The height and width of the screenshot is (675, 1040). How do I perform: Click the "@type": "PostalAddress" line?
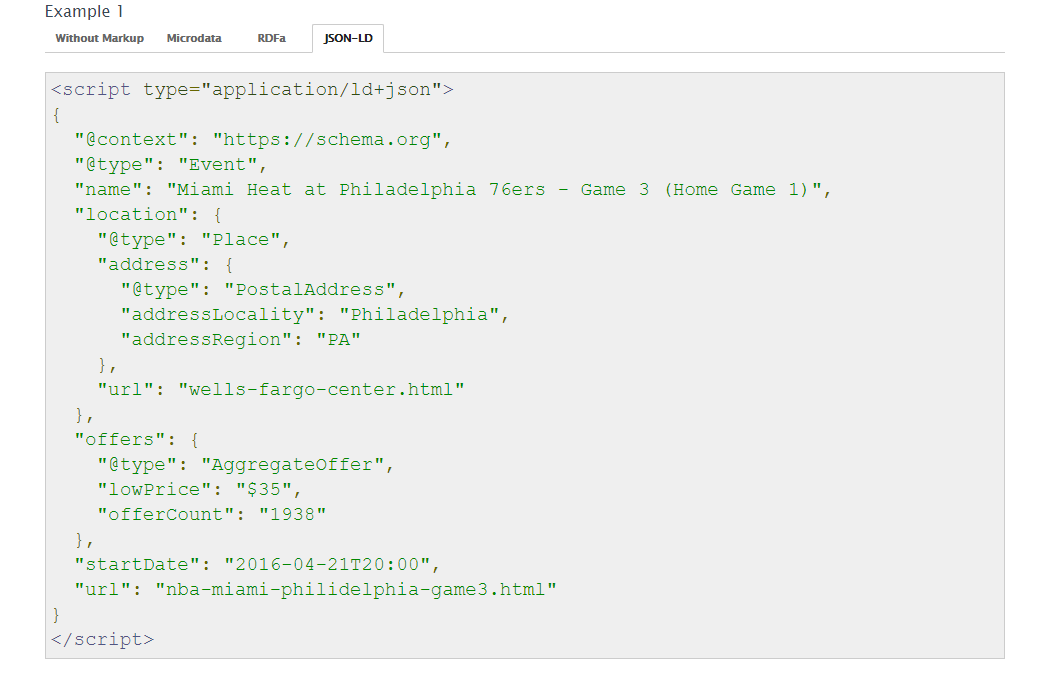pyautogui.click(x=263, y=290)
